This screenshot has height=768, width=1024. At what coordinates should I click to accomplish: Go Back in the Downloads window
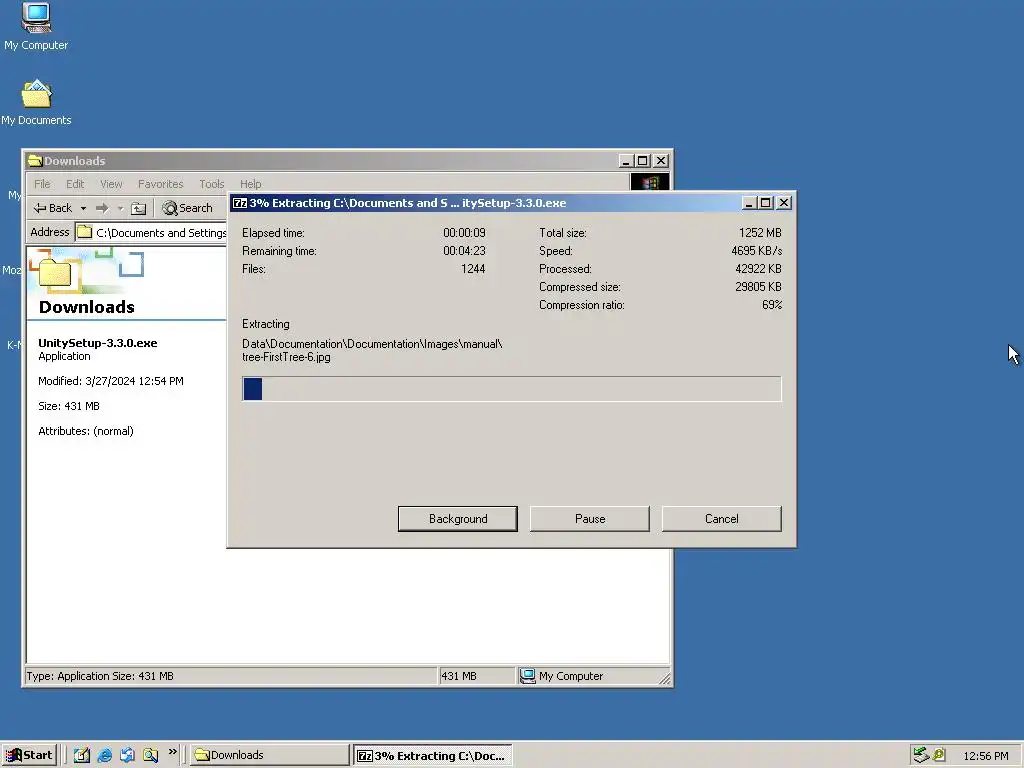point(53,208)
